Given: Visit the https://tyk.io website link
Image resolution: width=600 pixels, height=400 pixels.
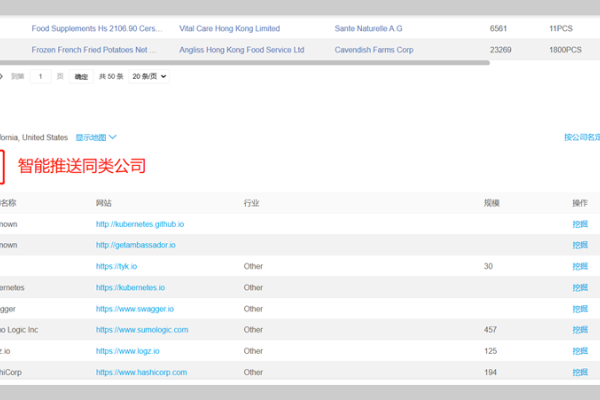Looking at the screenshot, I should coord(116,266).
